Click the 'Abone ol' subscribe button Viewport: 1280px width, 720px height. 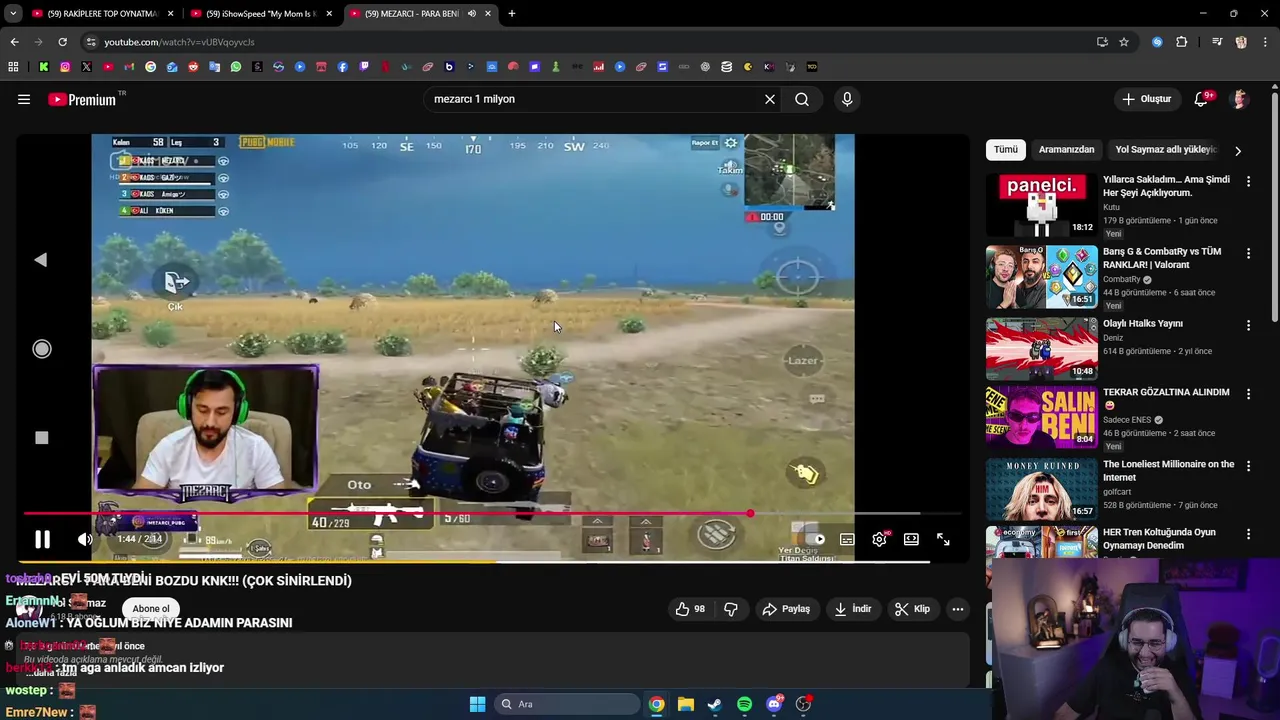(151, 609)
